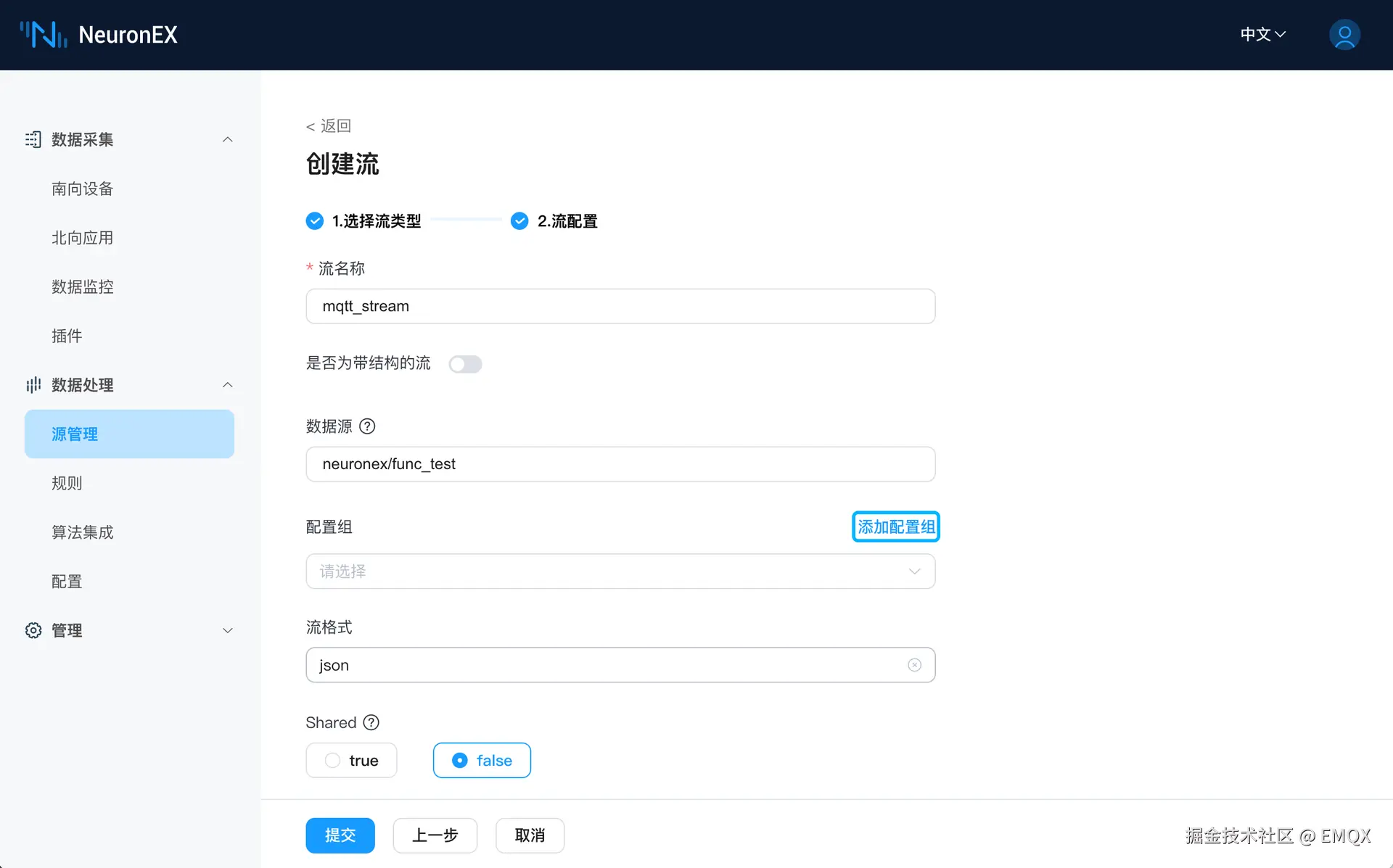This screenshot has width=1393, height=868.
Task: Open the help tooltip next to 数据源
Action: click(x=367, y=426)
